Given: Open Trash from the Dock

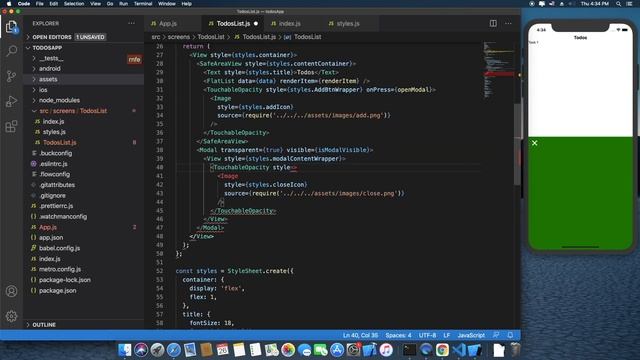Looking at the screenshot, I should tap(516, 350).
